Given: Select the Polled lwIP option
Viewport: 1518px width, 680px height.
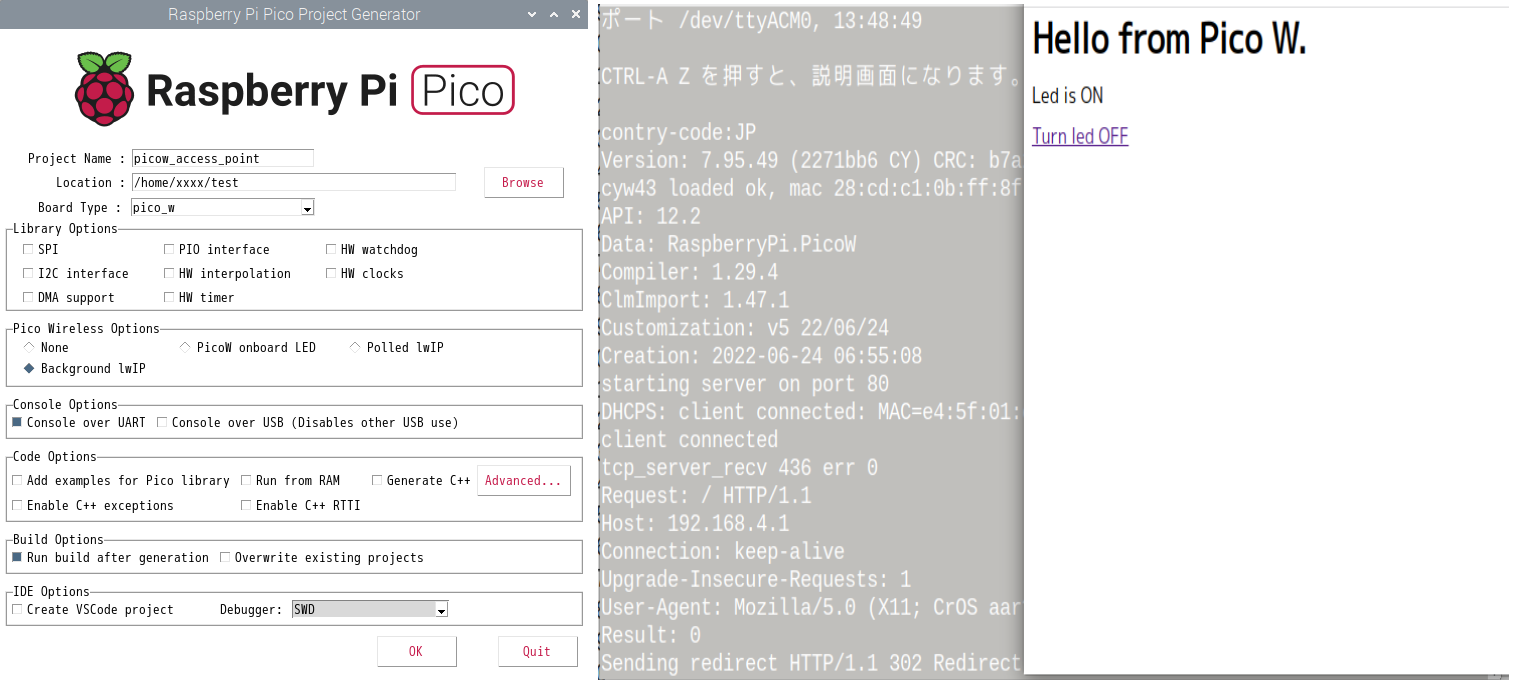Looking at the screenshot, I should coord(355,347).
